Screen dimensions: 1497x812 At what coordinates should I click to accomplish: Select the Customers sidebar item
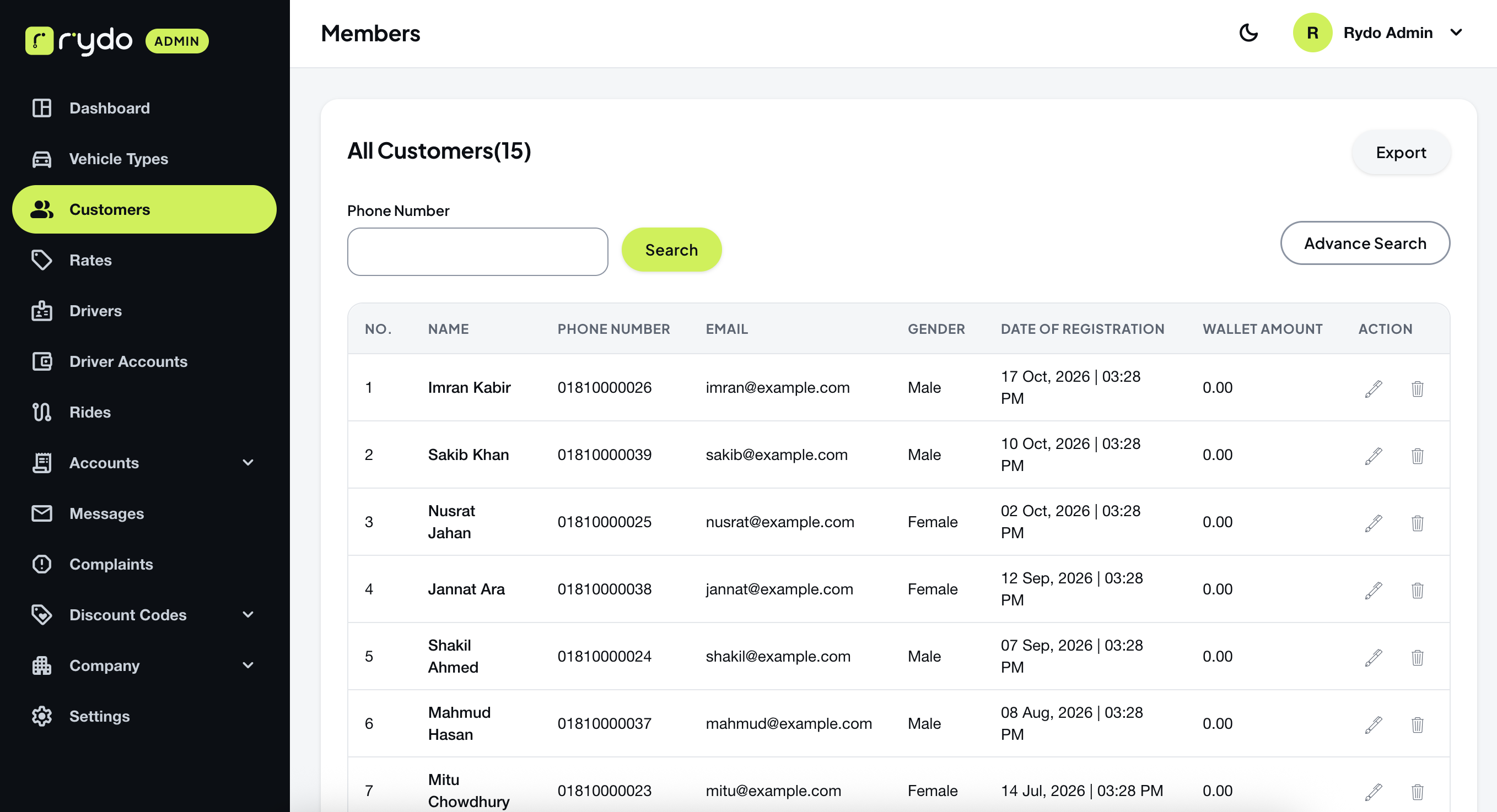coord(144,210)
